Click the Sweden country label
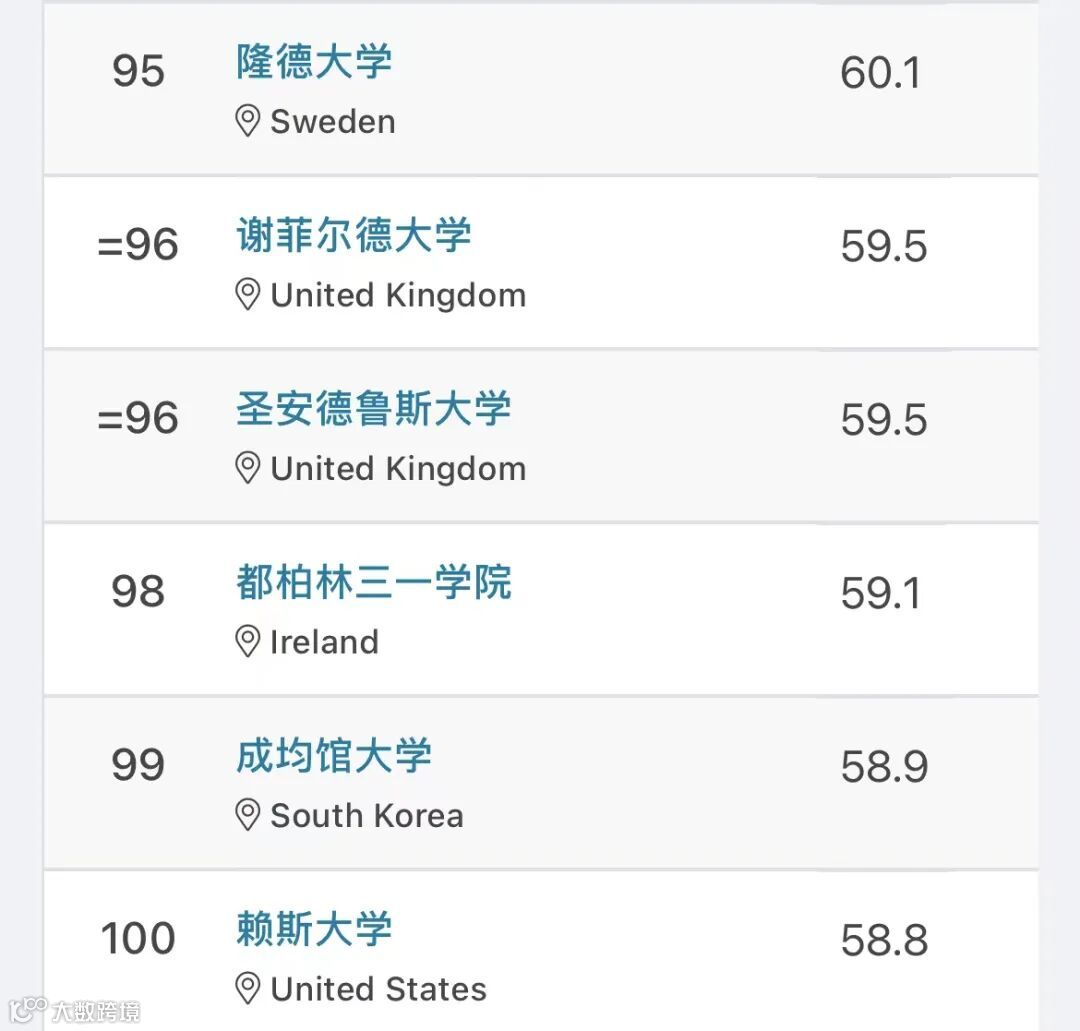Viewport: 1080px width, 1031px height. [333, 122]
